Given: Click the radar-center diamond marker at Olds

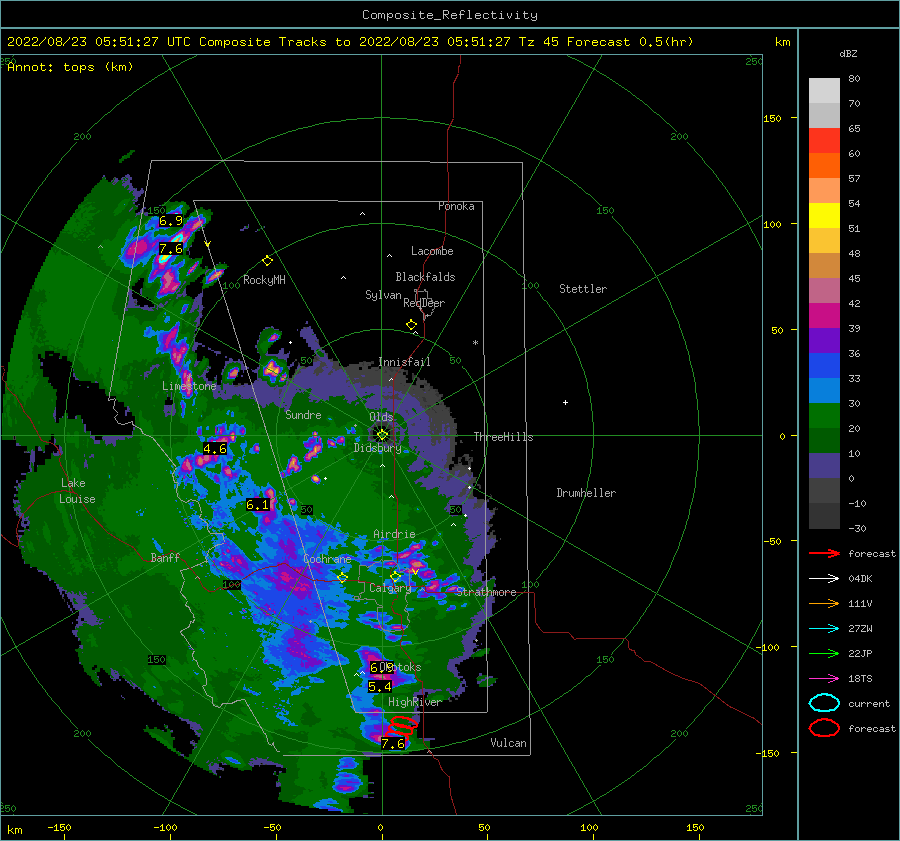Looking at the screenshot, I should tap(382, 435).
